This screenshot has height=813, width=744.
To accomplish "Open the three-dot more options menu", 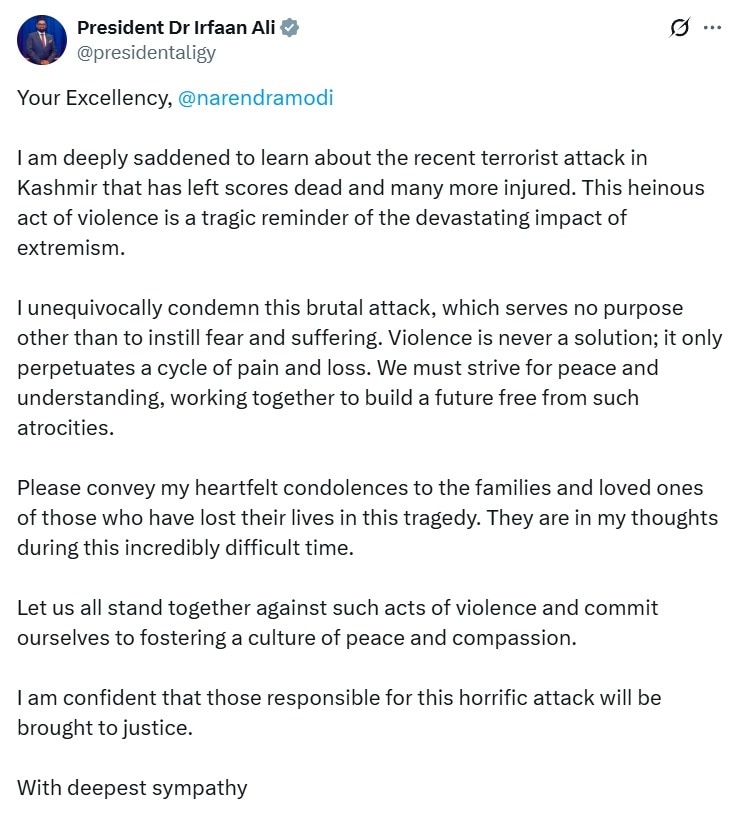I will [x=712, y=28].
